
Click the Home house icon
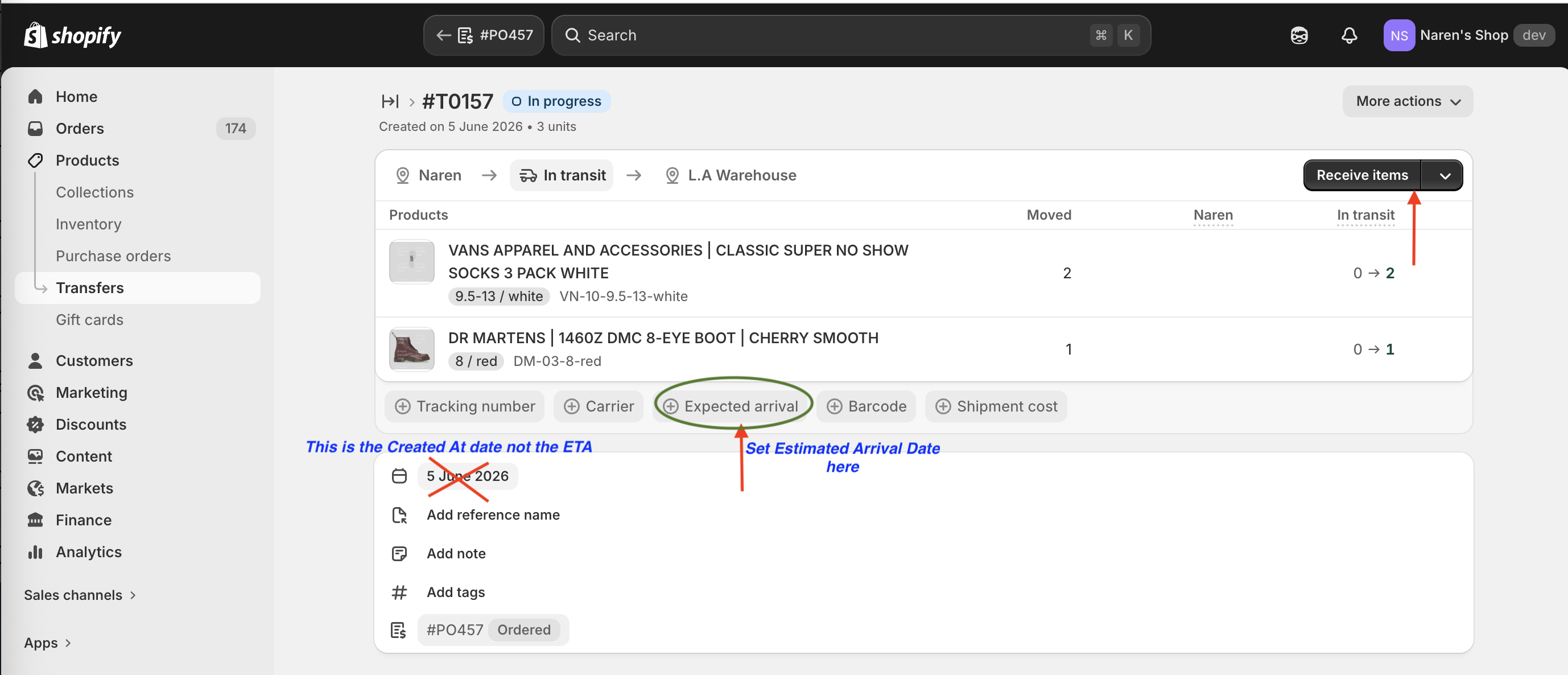pos(35,97)
